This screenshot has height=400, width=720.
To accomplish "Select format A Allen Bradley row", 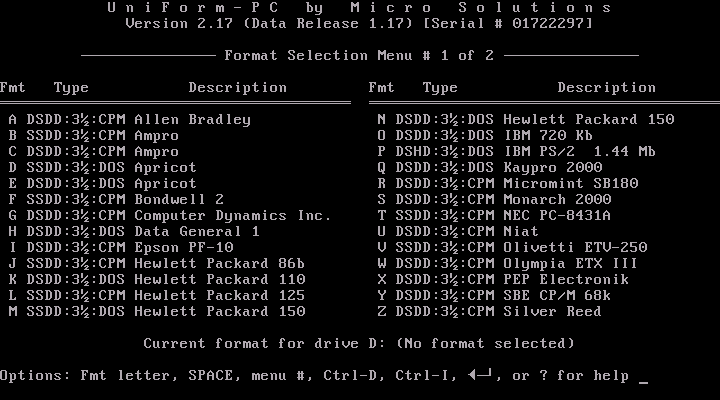I will pos(129,119).
